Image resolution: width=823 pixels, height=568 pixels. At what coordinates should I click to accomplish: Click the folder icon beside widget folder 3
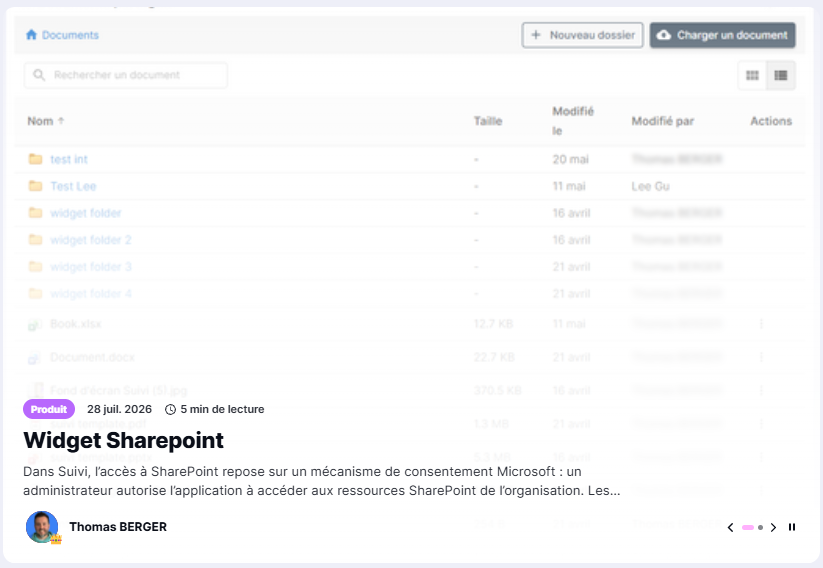coord(35,266)
